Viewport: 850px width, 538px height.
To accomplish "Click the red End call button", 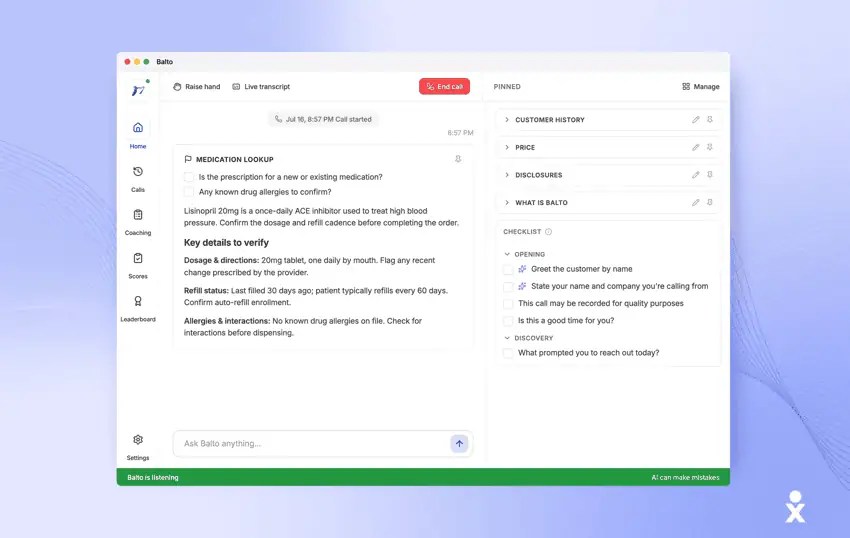I will (444, 87).
